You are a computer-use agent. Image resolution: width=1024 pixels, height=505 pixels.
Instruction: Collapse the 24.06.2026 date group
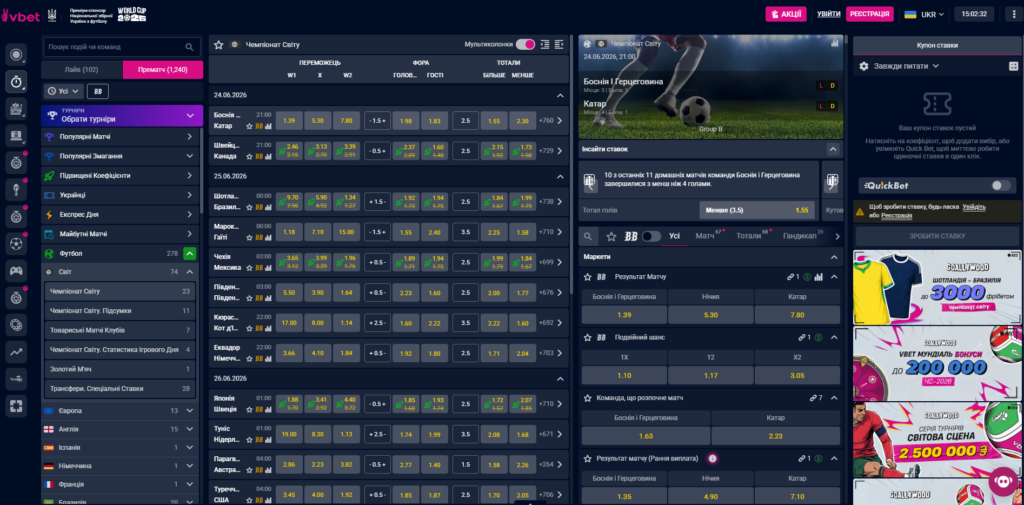560,95
